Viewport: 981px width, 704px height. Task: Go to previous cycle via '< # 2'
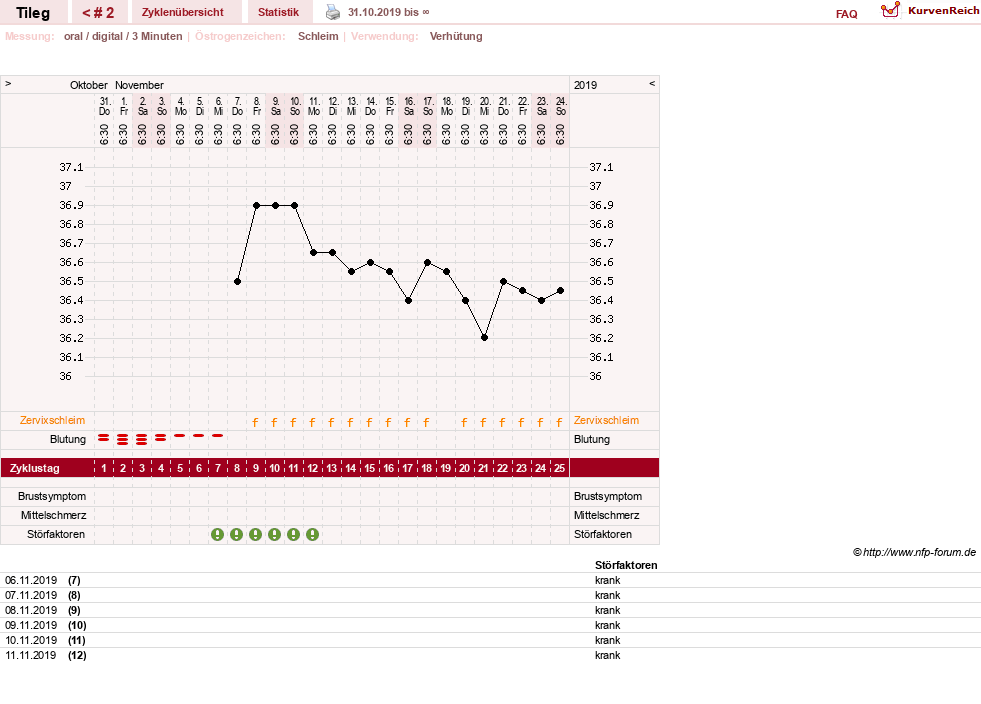point(98,13)
